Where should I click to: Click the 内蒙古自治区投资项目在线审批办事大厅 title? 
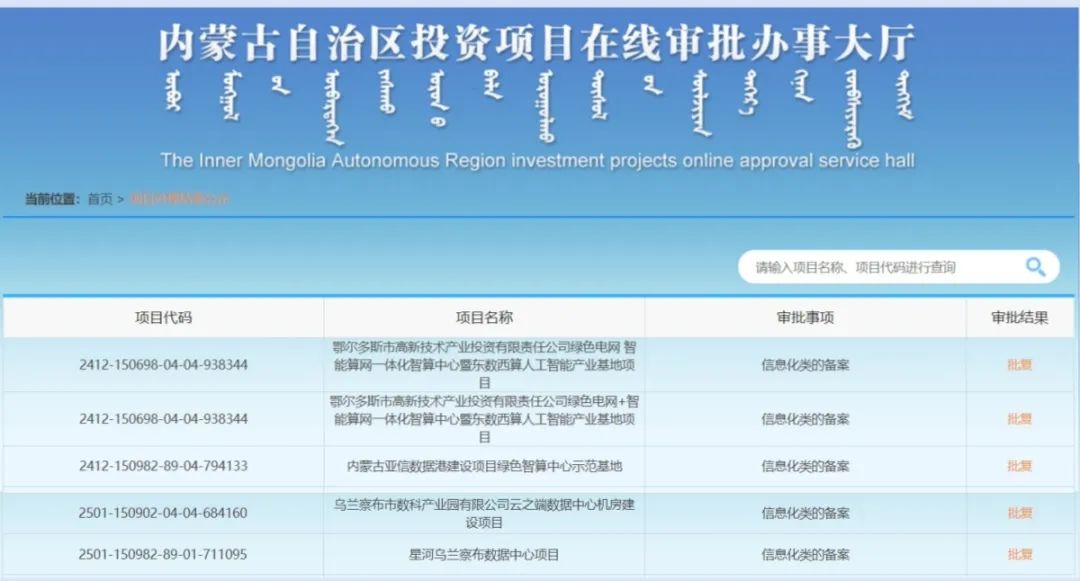(x=537, y=43)
